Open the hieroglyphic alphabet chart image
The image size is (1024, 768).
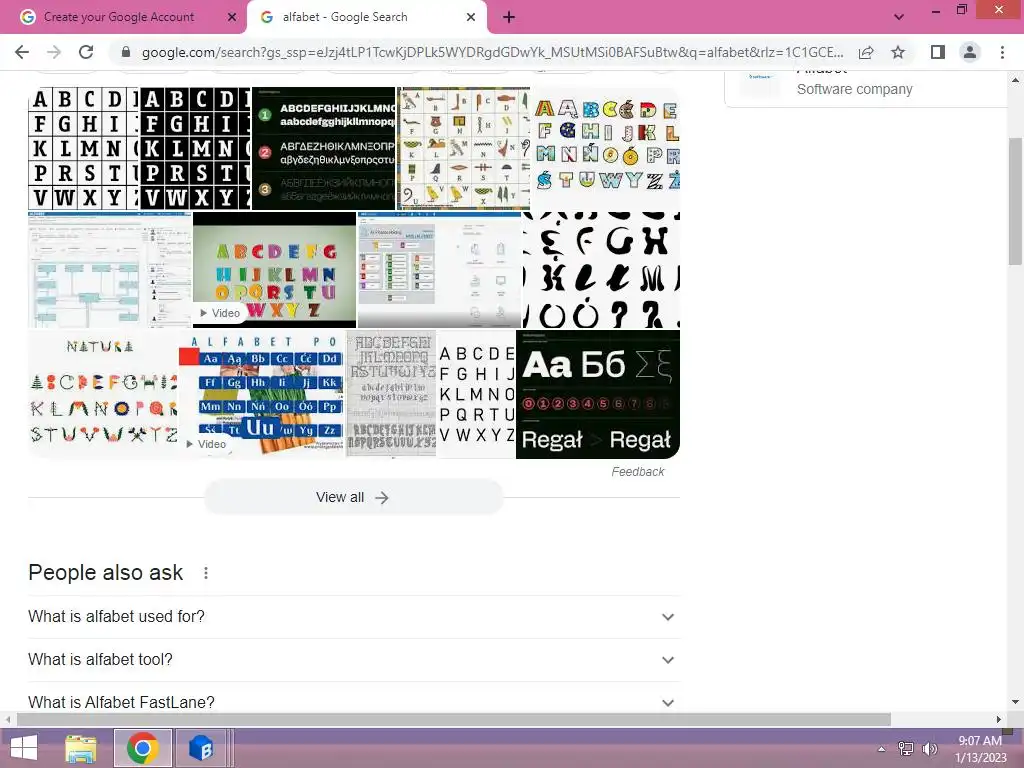click(x=463, y=149)
